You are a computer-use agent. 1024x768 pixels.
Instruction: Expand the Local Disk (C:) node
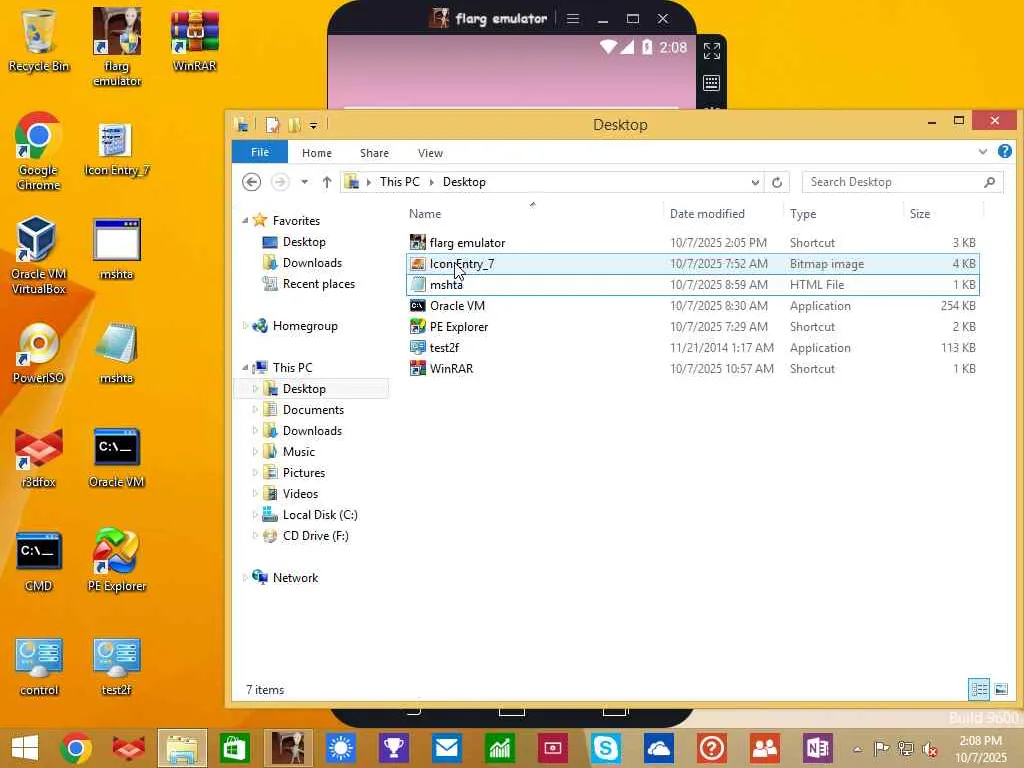click(x=255, y=515)
